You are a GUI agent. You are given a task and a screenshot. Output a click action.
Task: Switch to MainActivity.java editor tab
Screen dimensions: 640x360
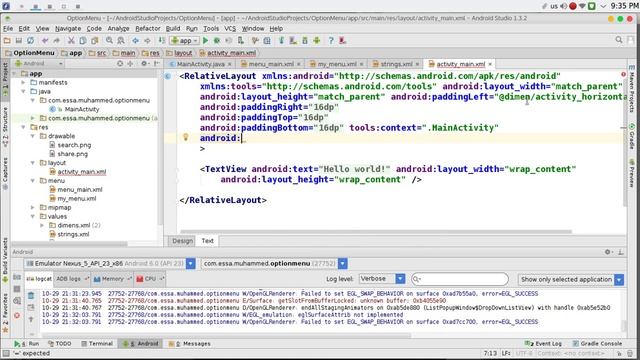[x=200, y=64]
